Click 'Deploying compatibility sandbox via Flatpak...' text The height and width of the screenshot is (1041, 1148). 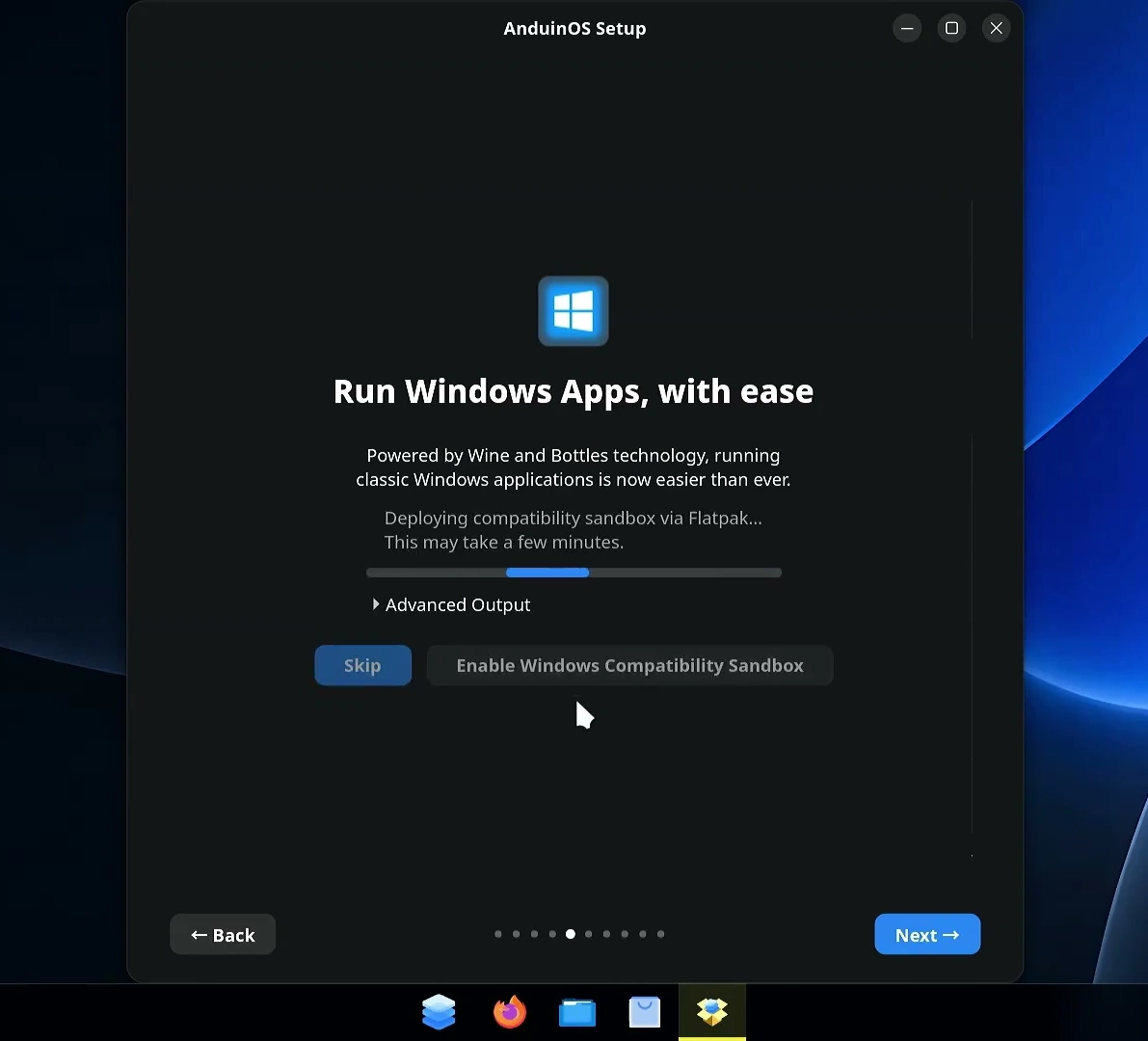click(574, 519)
